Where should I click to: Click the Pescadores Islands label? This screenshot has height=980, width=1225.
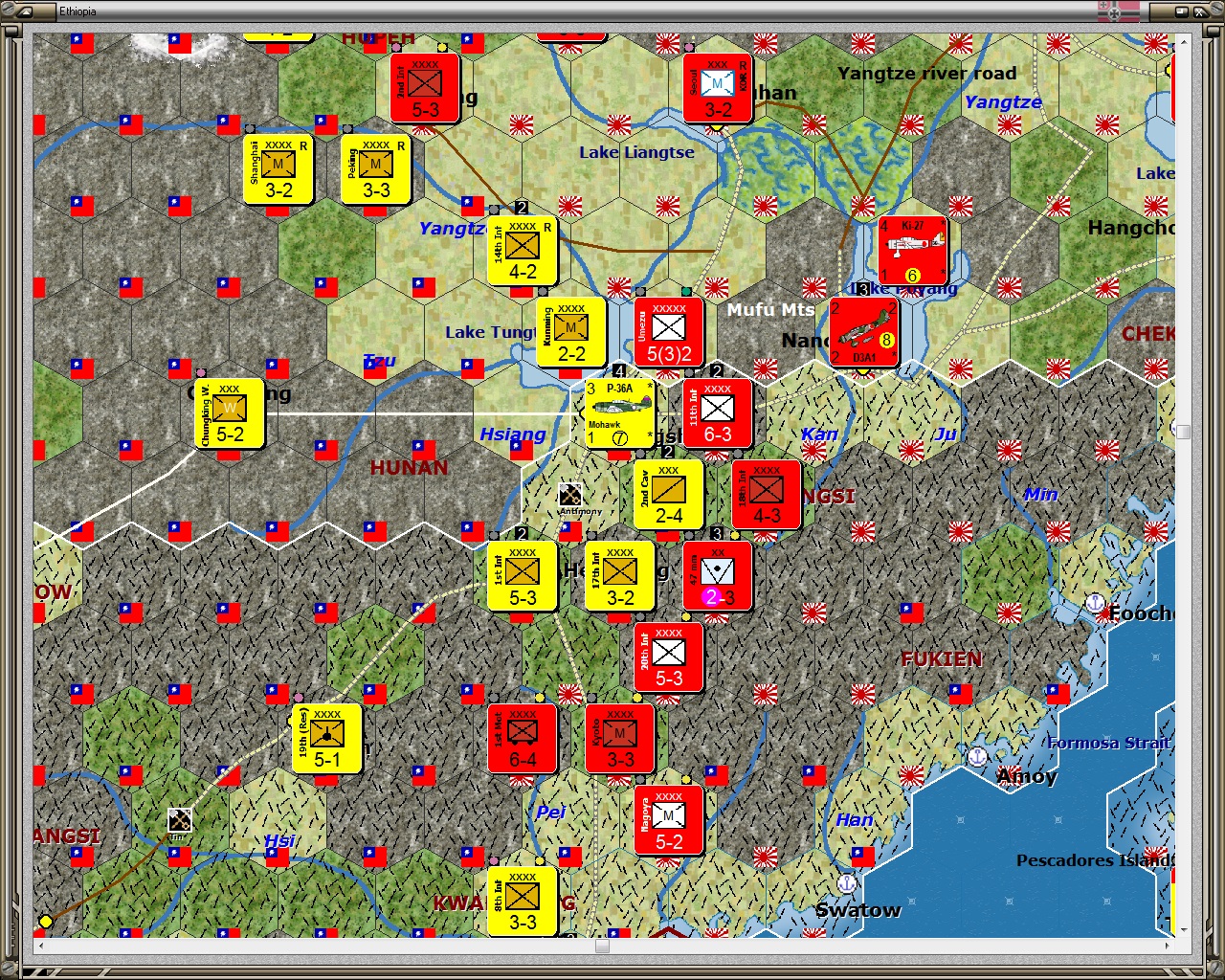[x=1096, y=860]
